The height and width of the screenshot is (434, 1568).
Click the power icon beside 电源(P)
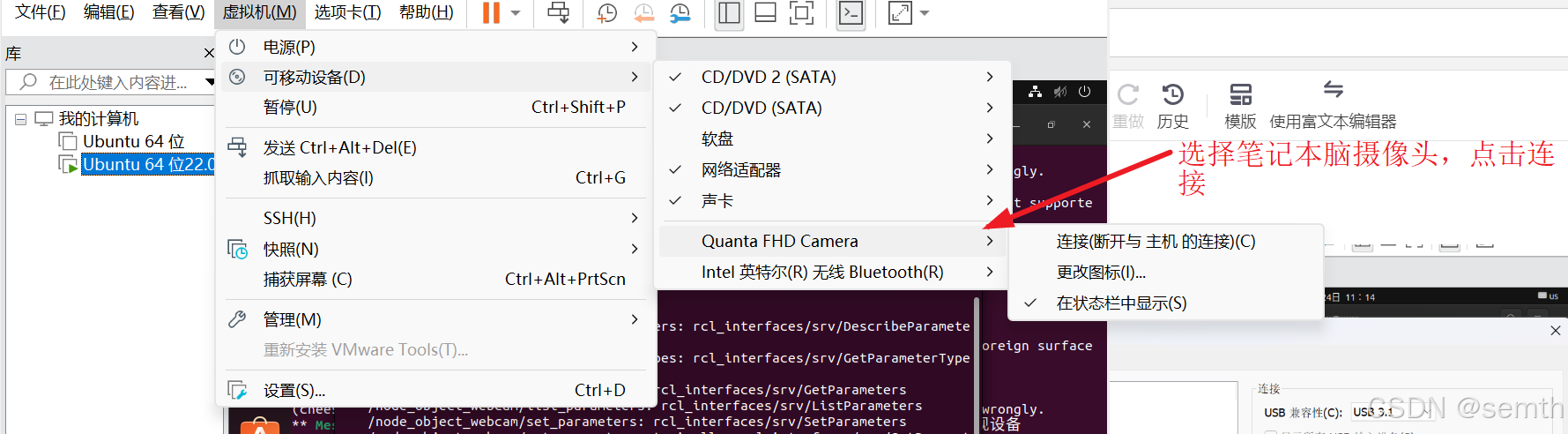(x=237, y=47)
